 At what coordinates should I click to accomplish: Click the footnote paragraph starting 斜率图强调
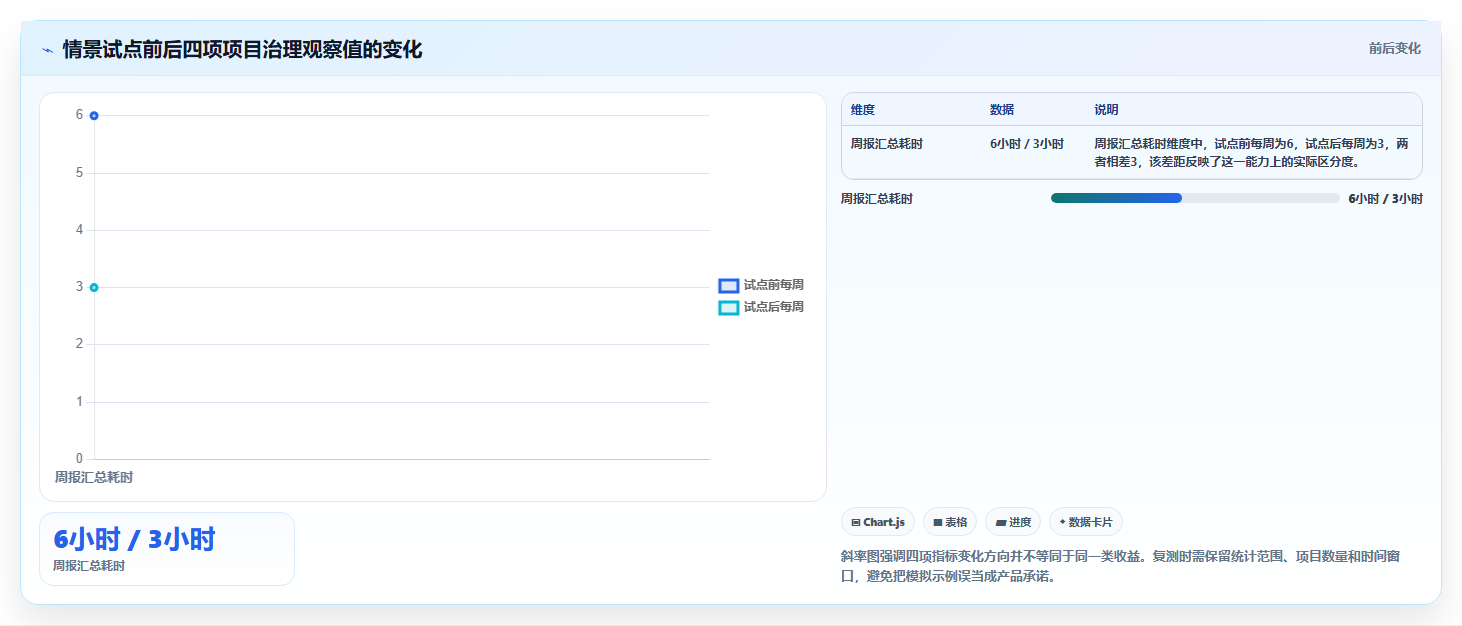[x=1120, y=566]
